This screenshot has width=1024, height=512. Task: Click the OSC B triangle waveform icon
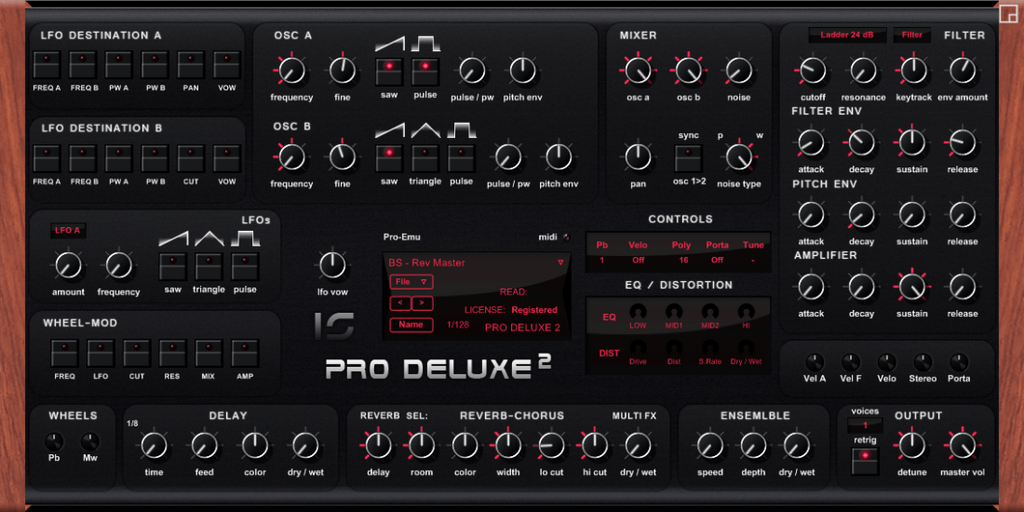coord(425,130)
